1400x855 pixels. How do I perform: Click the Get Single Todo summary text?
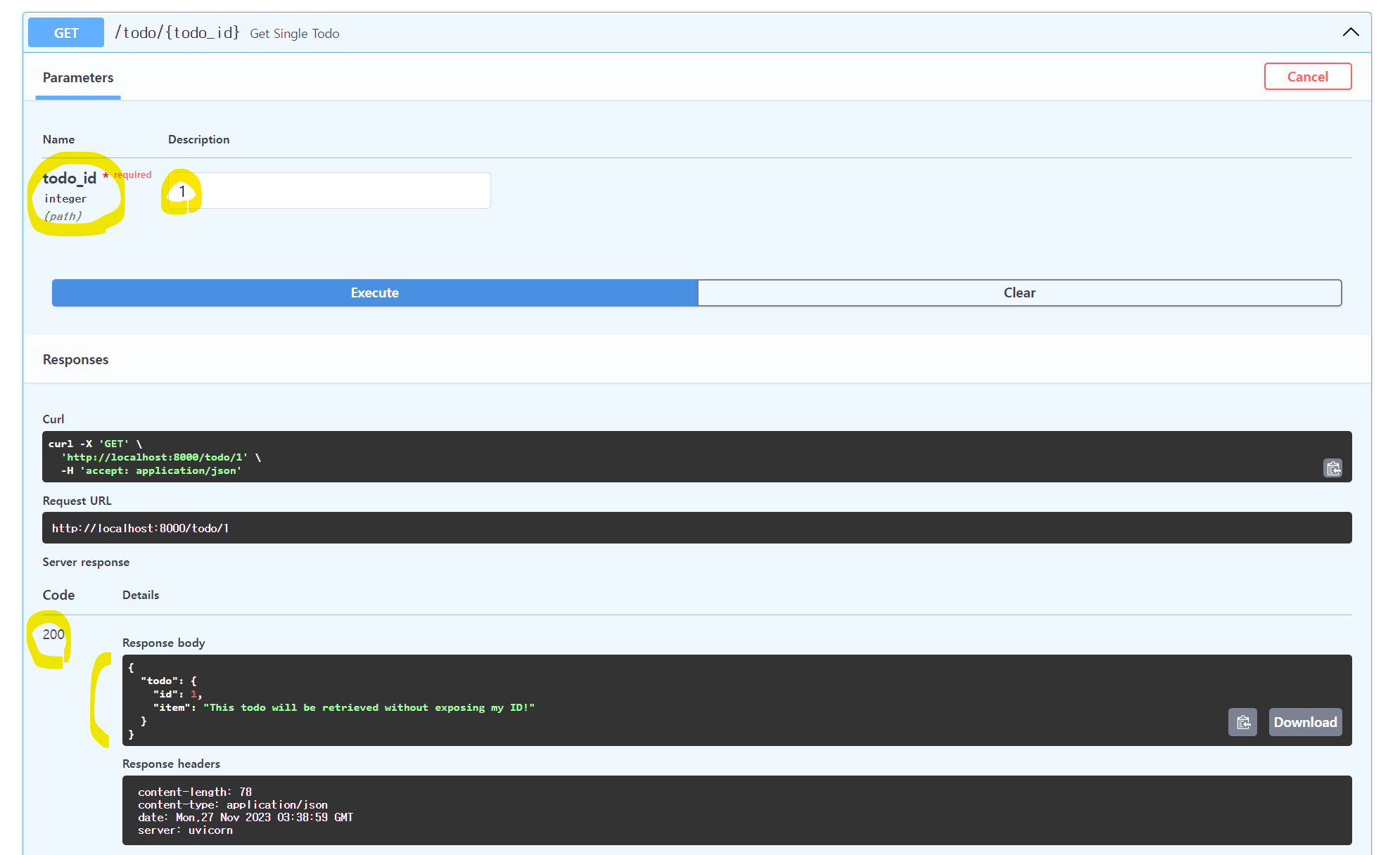(294, 34)
